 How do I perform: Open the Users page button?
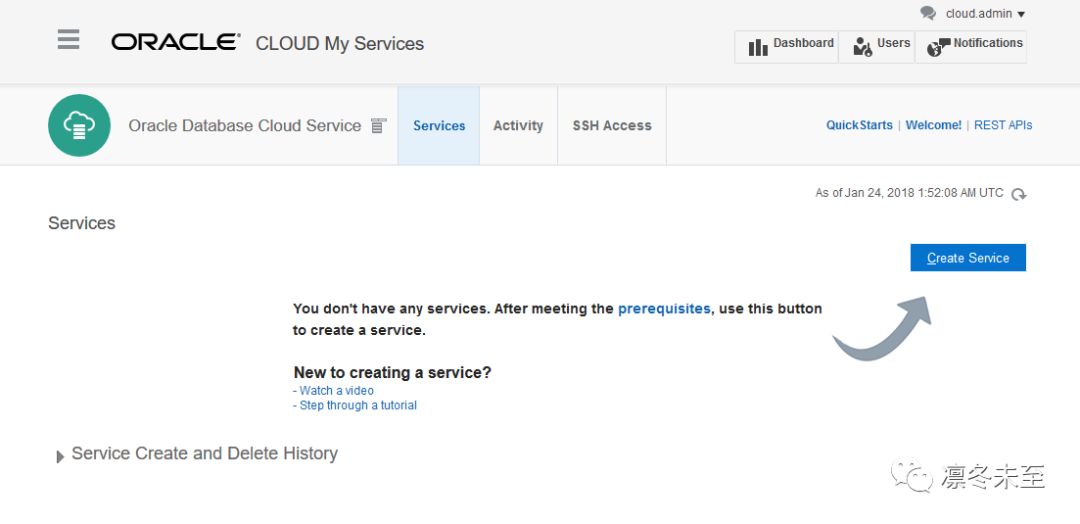(x=881, y=46)
